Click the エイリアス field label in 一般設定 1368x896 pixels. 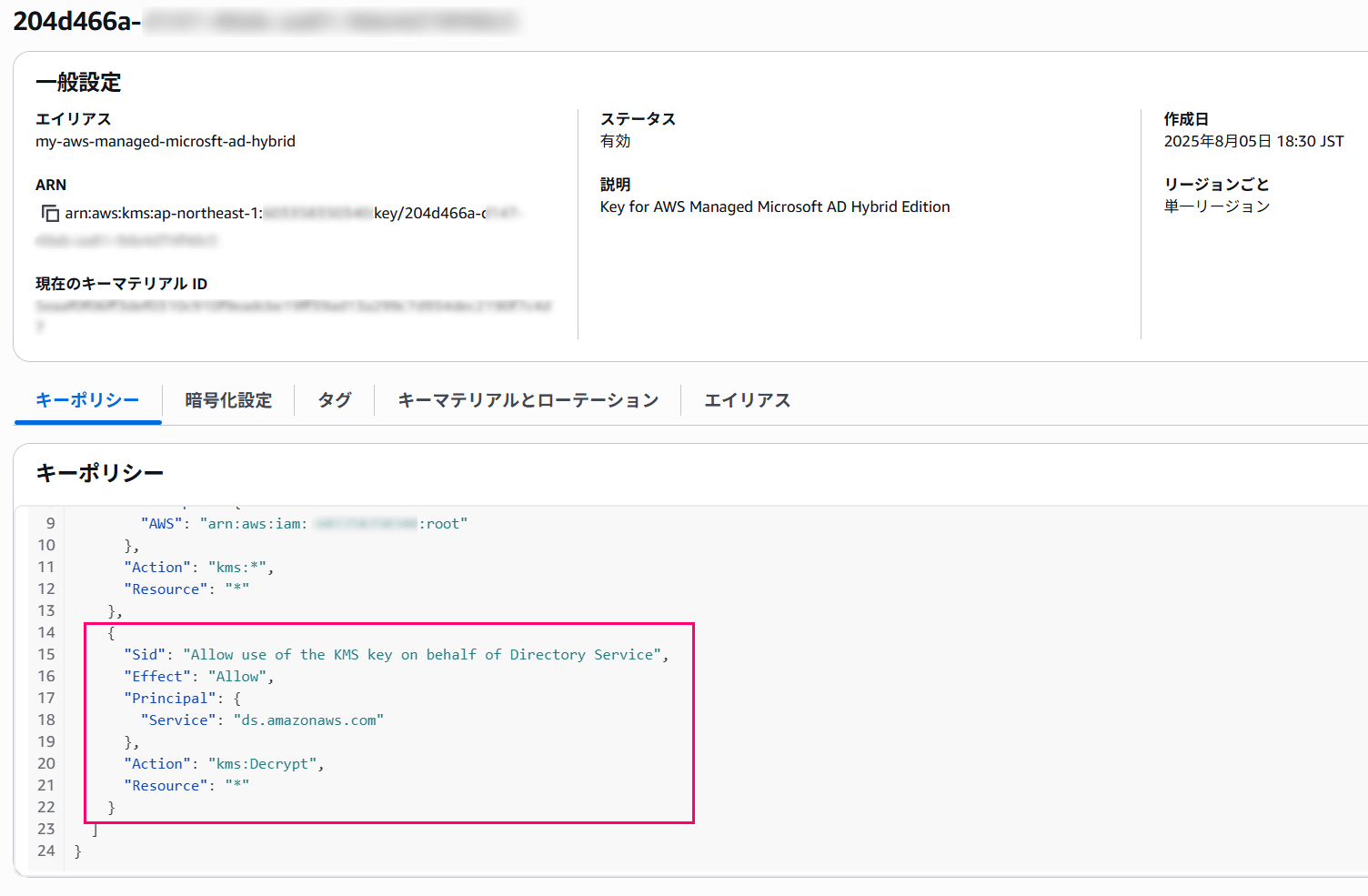74,119
